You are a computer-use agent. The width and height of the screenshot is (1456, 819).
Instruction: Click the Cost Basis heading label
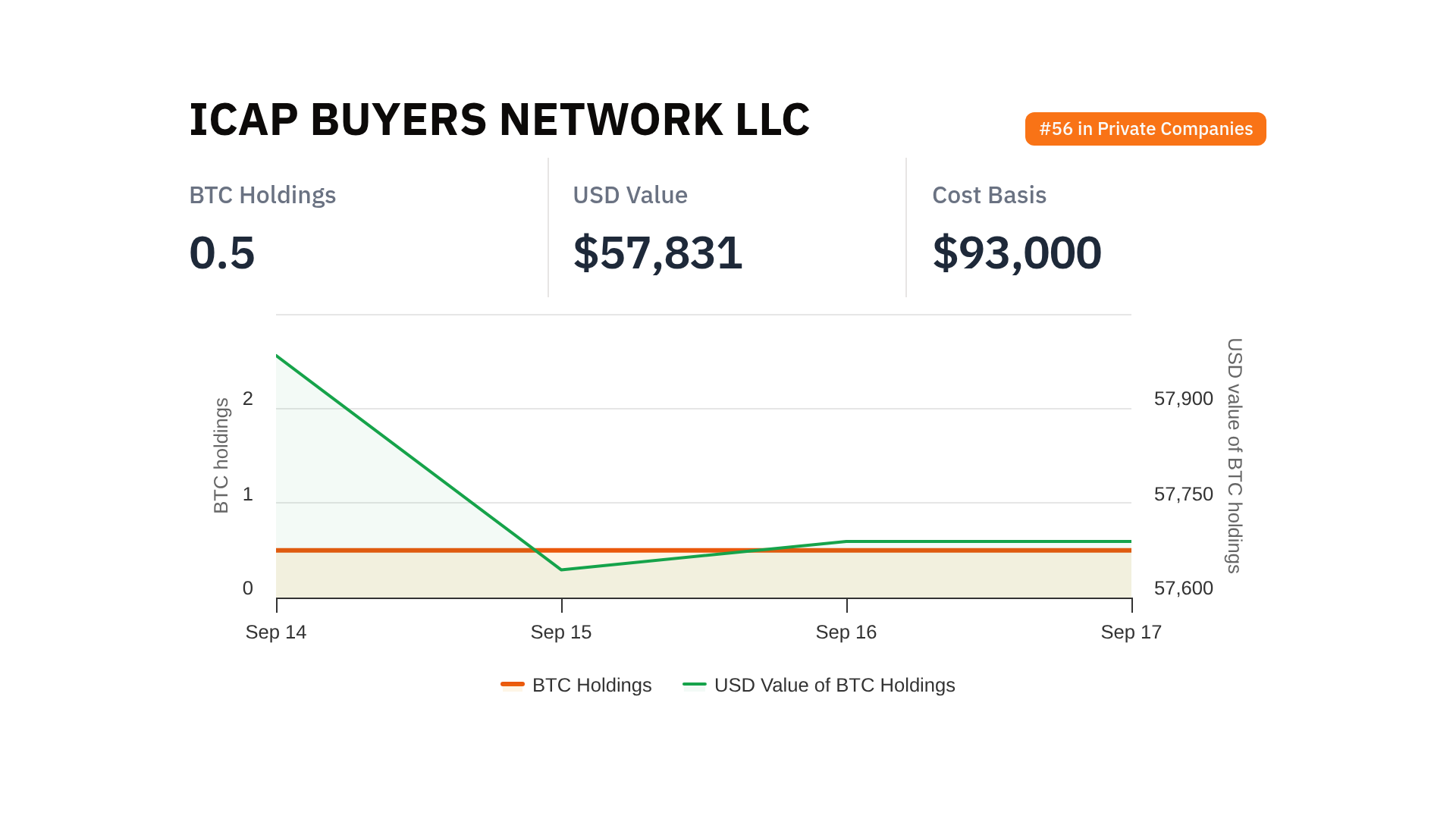pyautogui.click(x=989, y=196)
